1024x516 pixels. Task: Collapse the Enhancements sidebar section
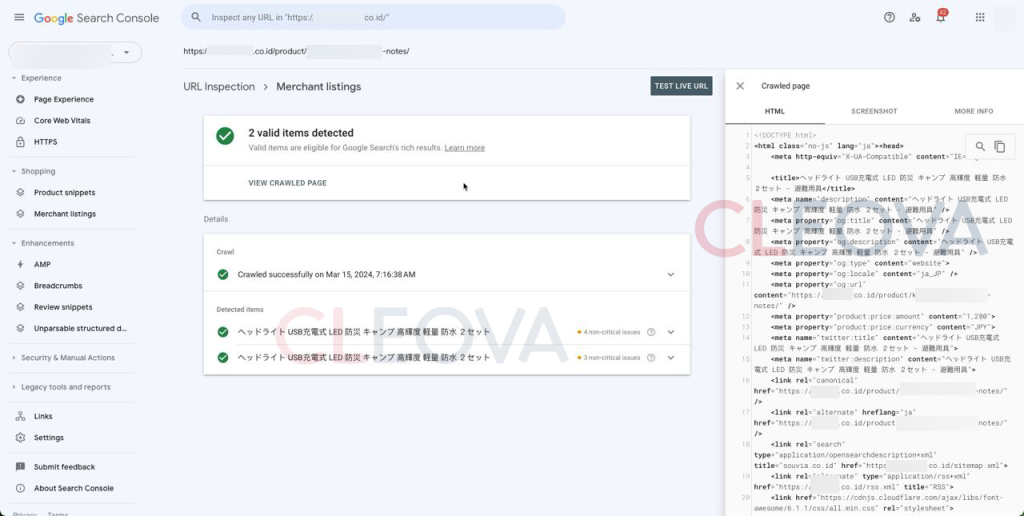[14, 243]
